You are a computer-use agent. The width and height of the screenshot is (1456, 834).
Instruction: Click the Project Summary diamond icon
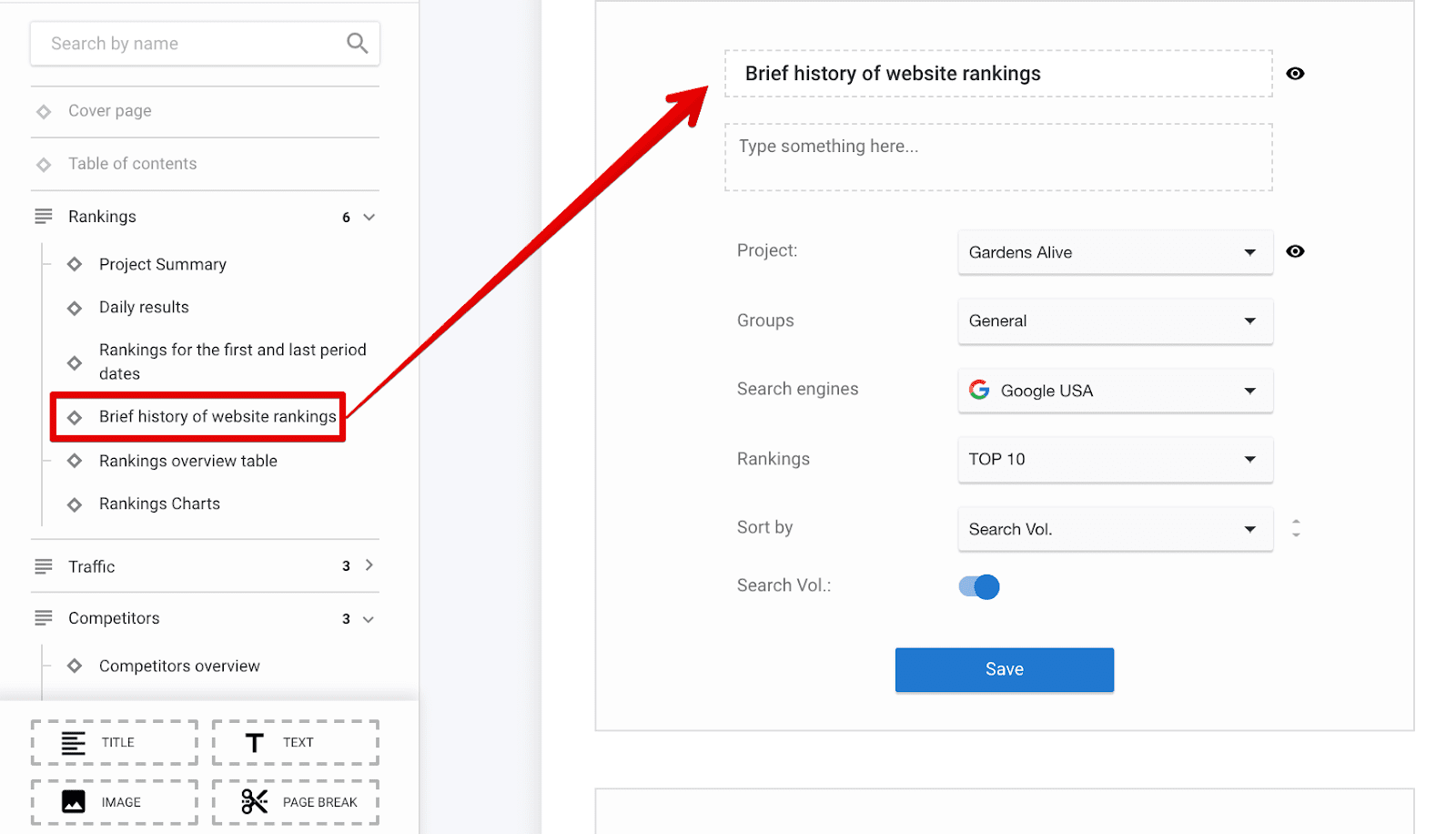pos(75,264)
